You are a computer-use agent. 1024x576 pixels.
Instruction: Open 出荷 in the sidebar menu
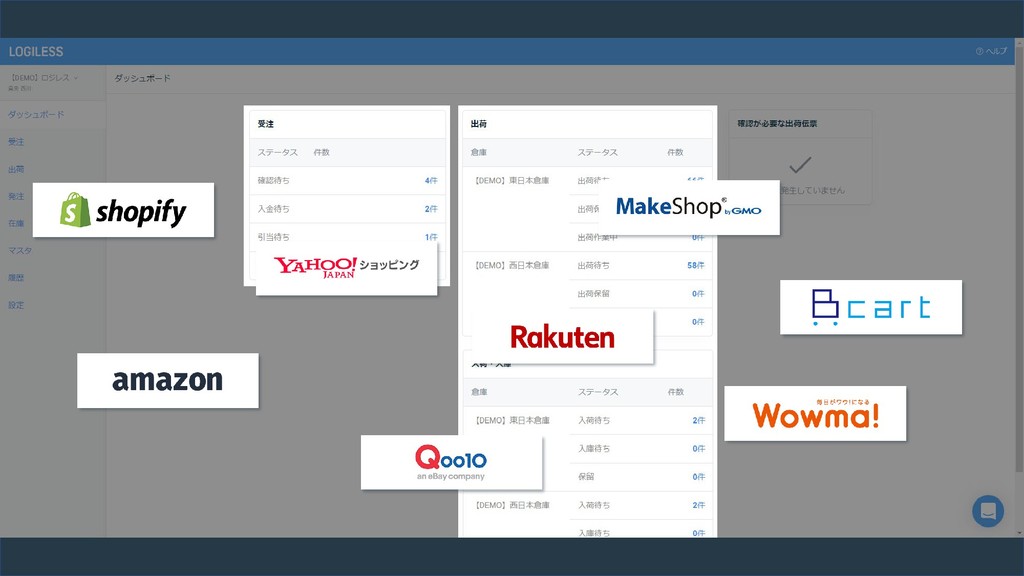(16, 169)
